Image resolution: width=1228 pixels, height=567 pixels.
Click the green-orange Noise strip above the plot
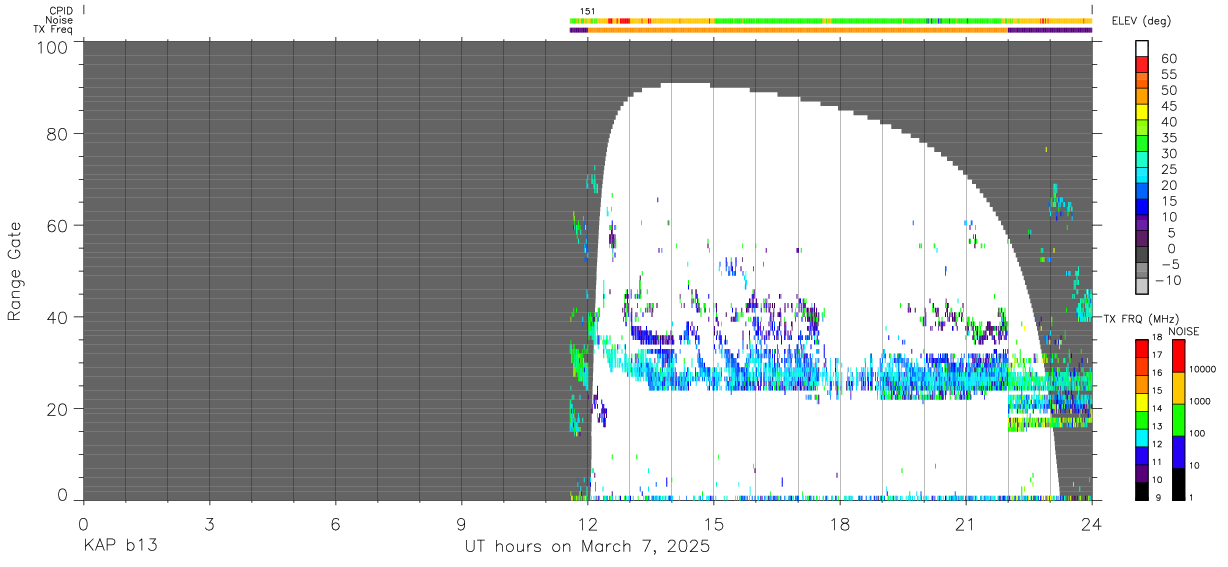point(830,20)
